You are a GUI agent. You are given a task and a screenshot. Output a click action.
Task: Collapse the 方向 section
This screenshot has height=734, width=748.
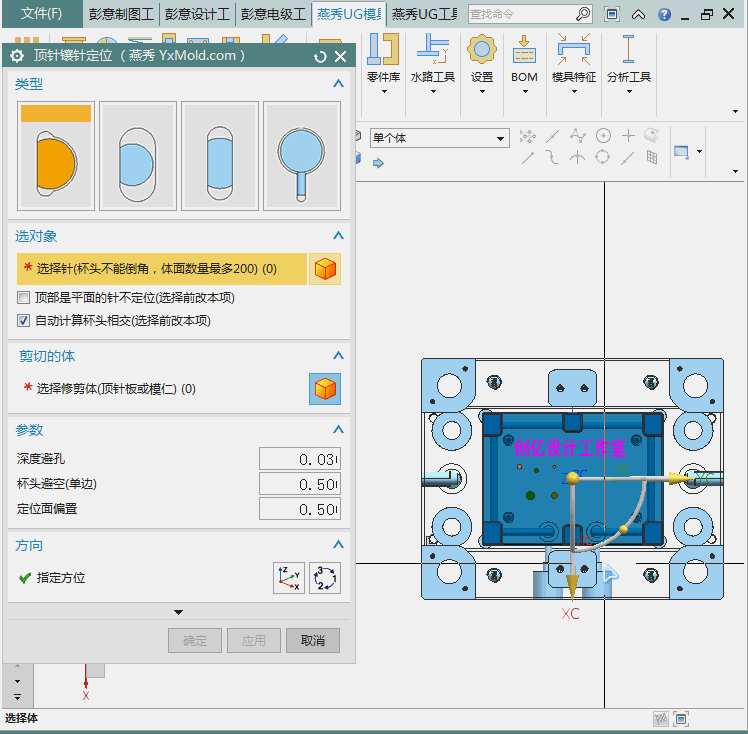coord(338,545)
